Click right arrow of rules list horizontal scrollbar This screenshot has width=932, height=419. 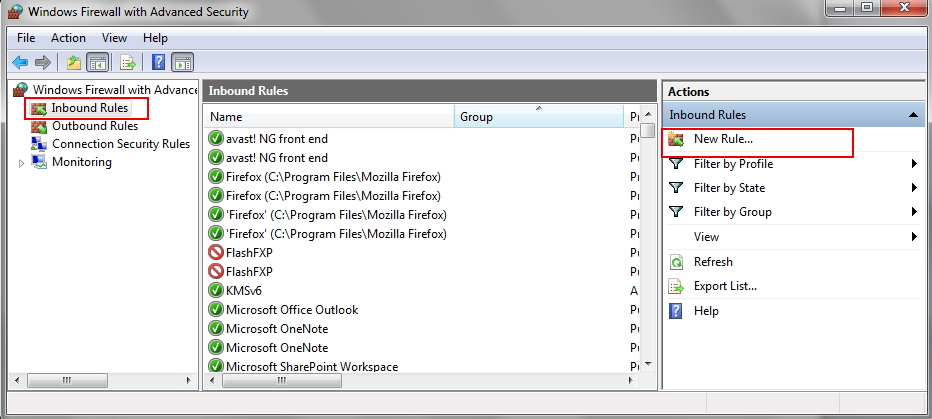tap(631, 381)
